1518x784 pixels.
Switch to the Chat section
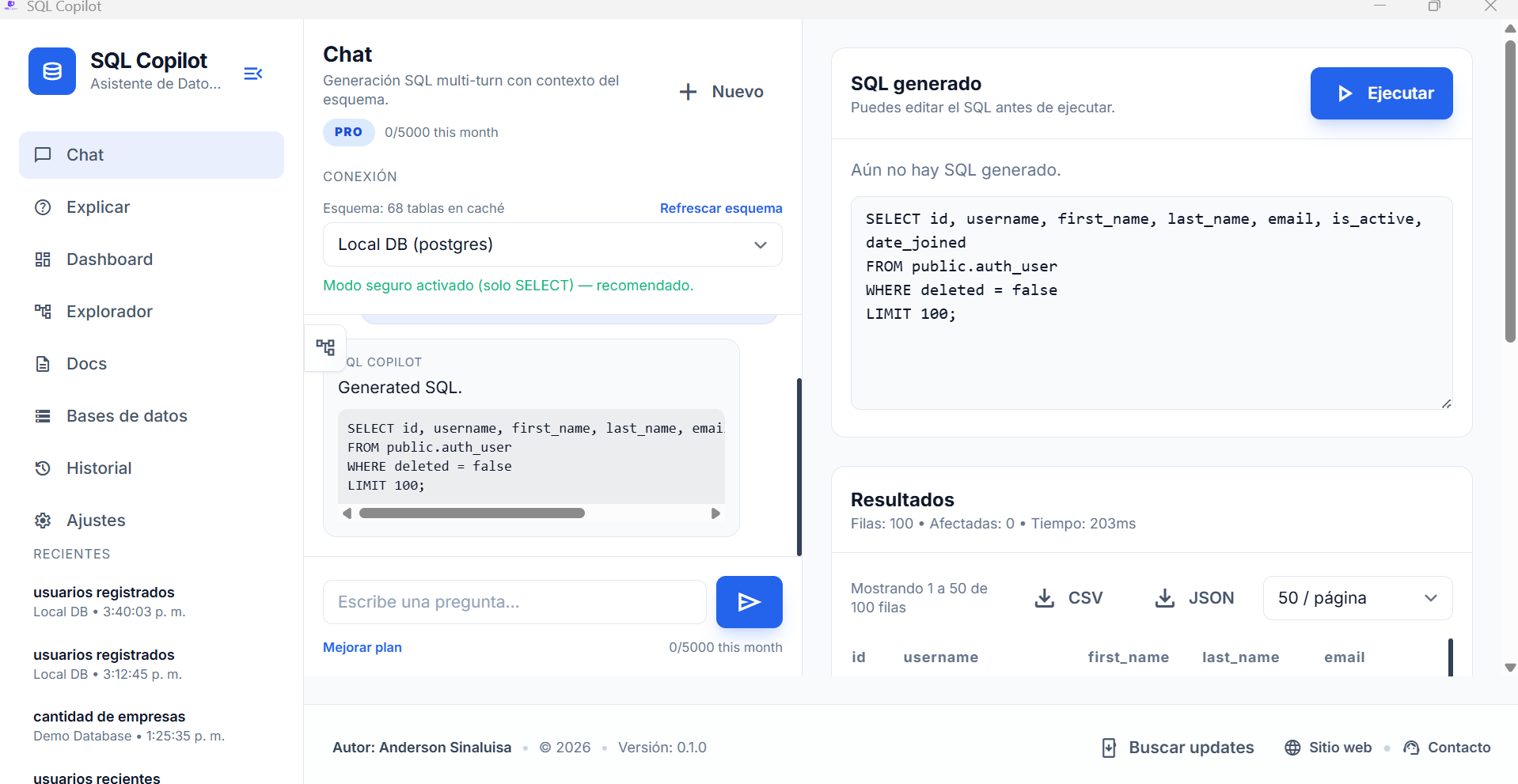click(x=85, y=154)
